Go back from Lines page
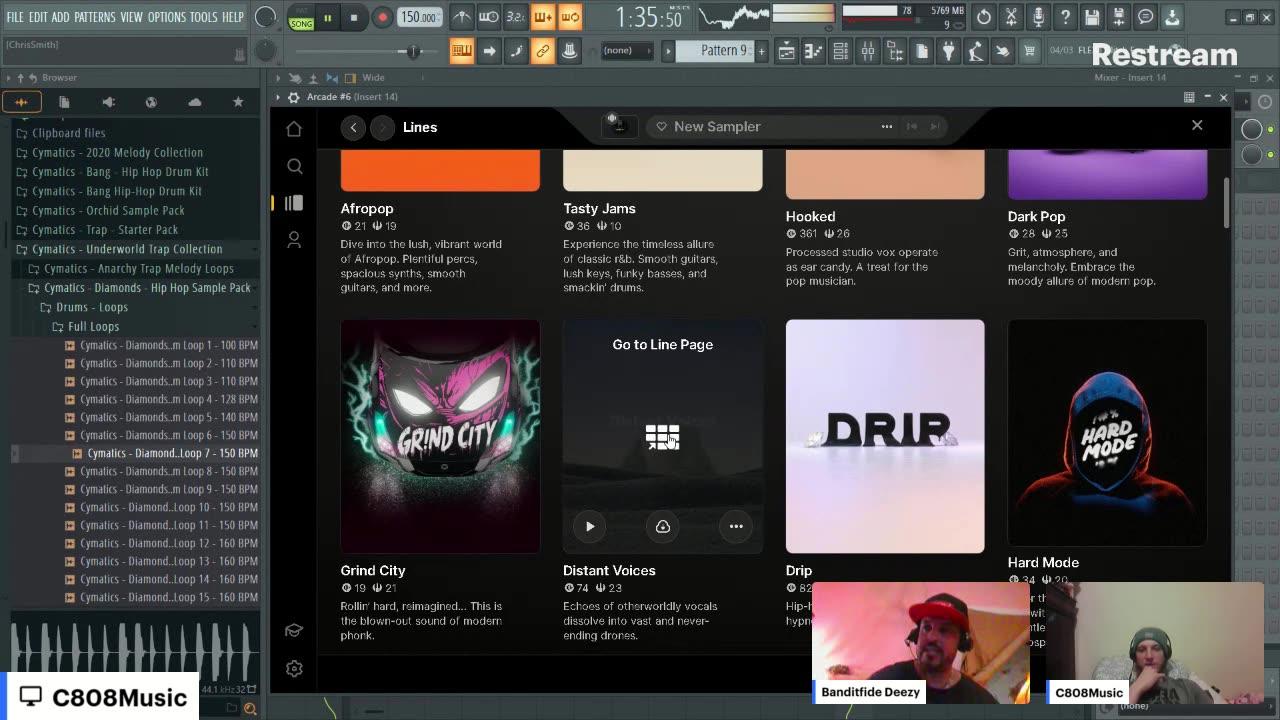The image size is (1280, 720). pyautogui.click(x=353, y=127)
